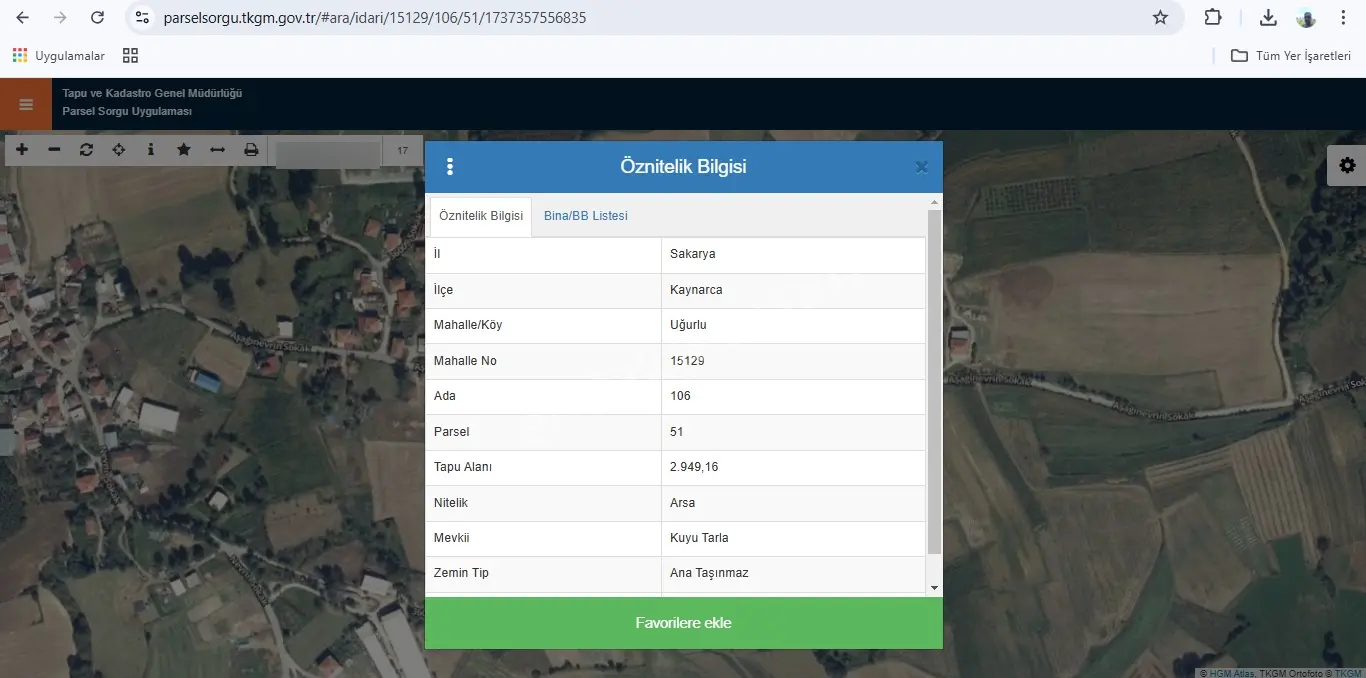
Task: Go back in browser history
Action: [23, 17]
